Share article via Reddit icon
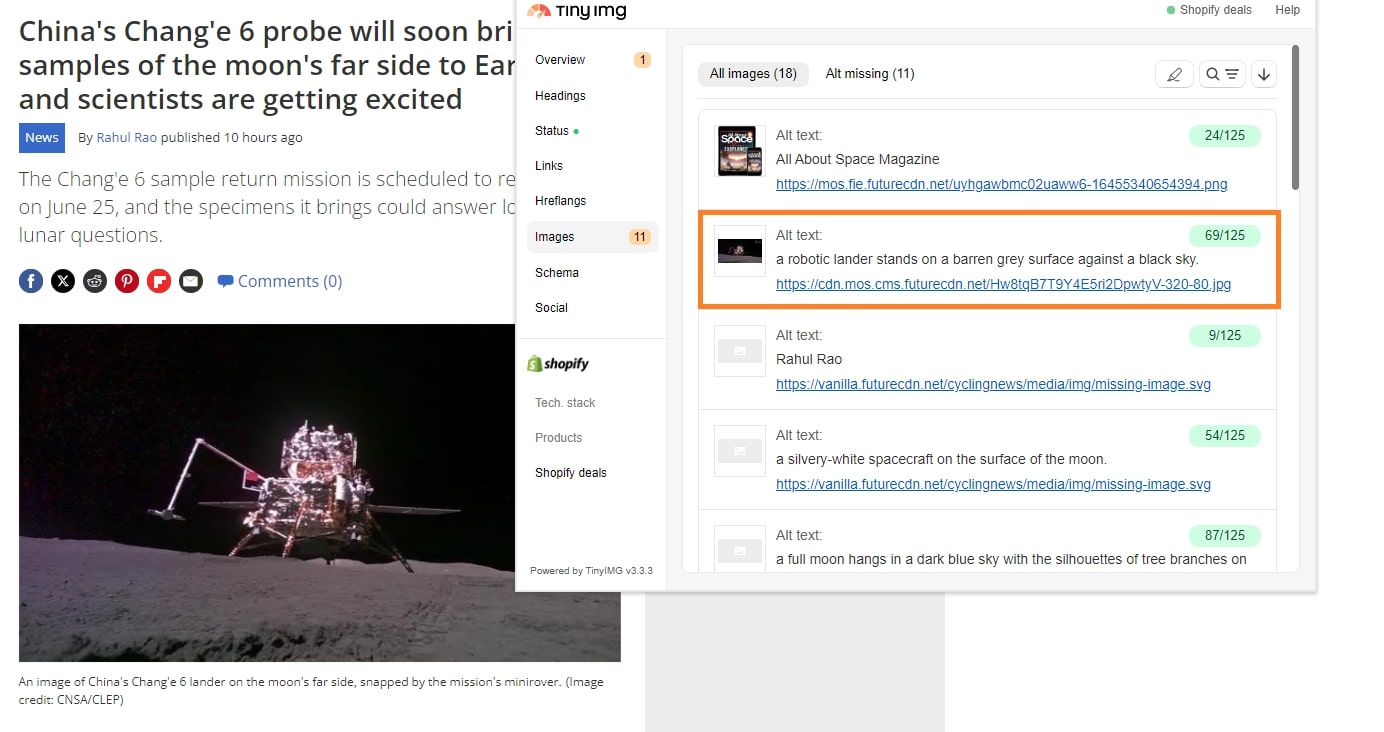 coord(95,281)
